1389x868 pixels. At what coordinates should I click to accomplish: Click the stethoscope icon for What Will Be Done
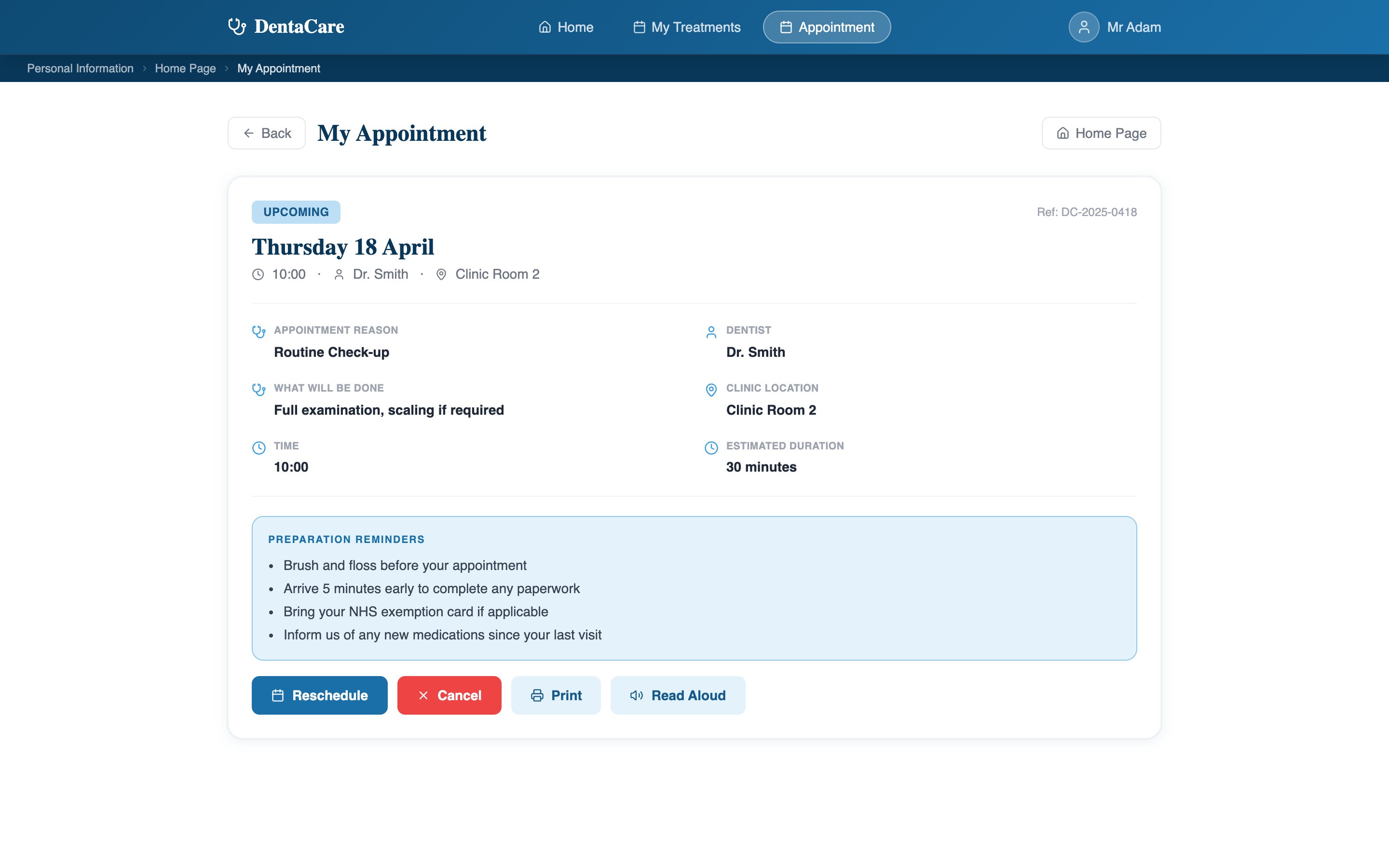tap(259, 389)
